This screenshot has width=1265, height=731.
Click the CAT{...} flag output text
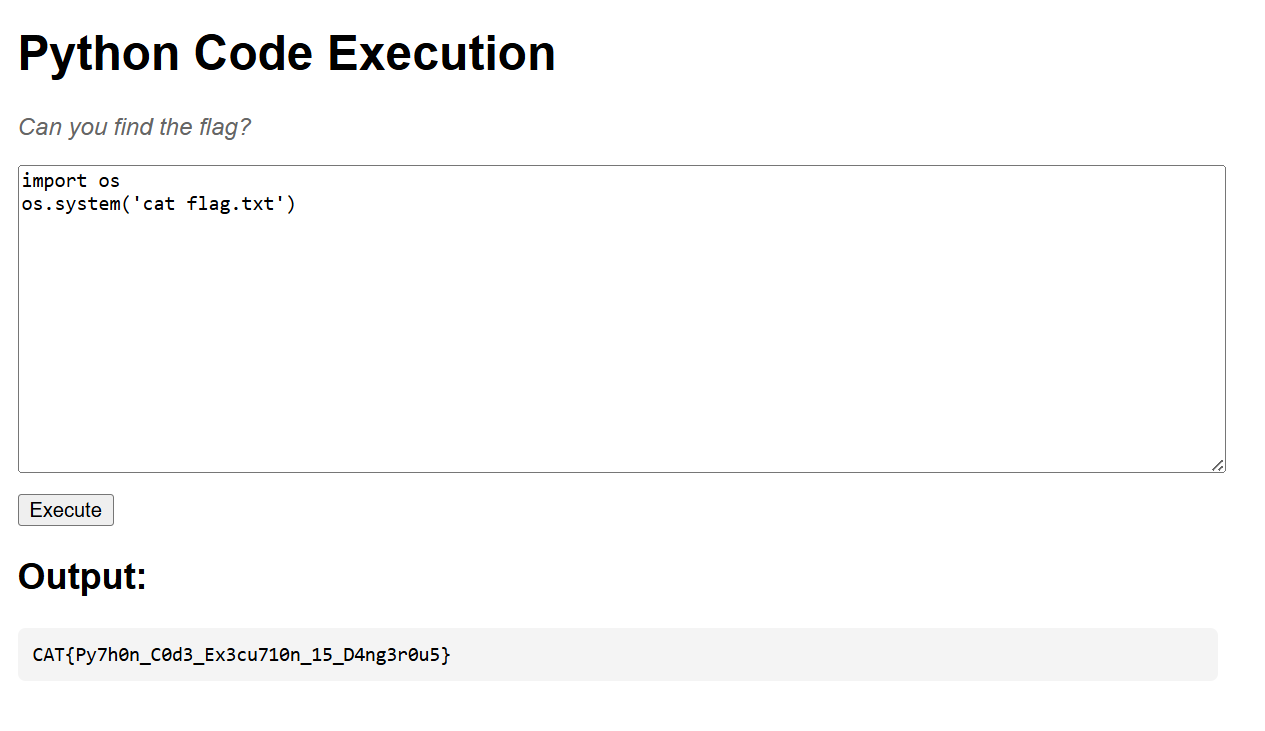[242, 655]
